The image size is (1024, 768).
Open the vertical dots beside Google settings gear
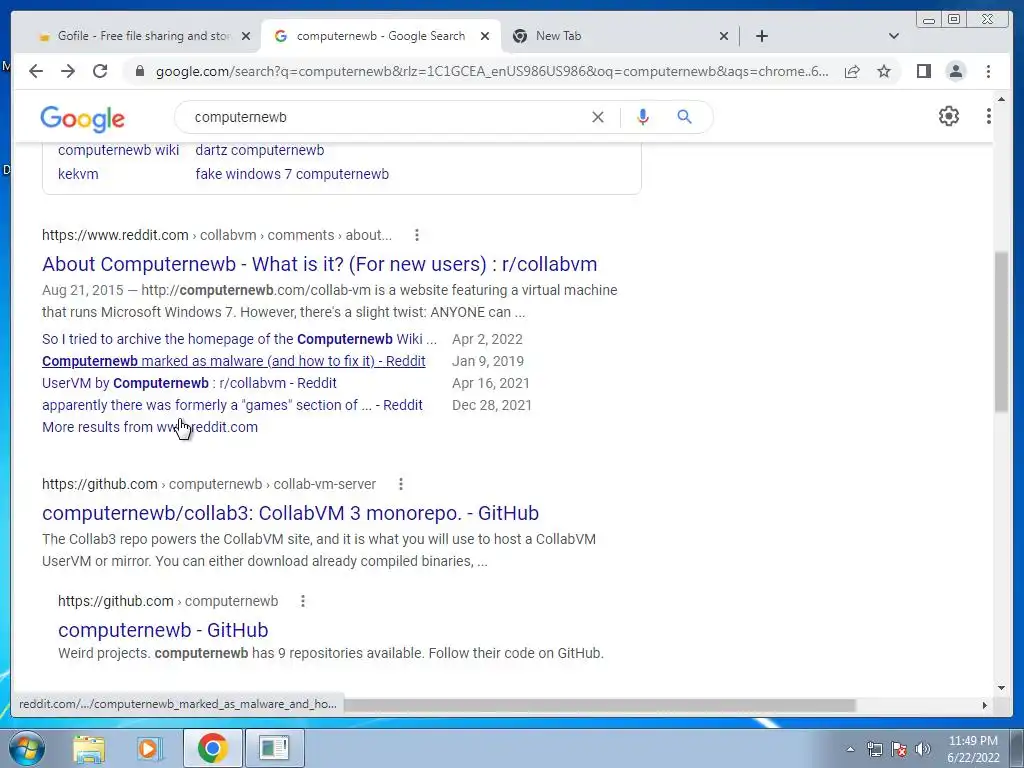pos(988,116)
